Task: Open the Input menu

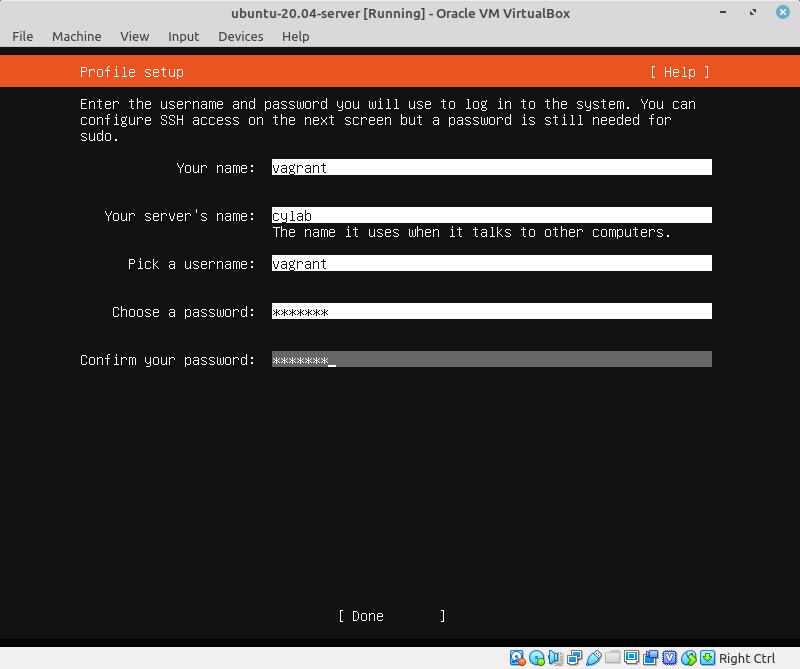Action: point(184,37)
